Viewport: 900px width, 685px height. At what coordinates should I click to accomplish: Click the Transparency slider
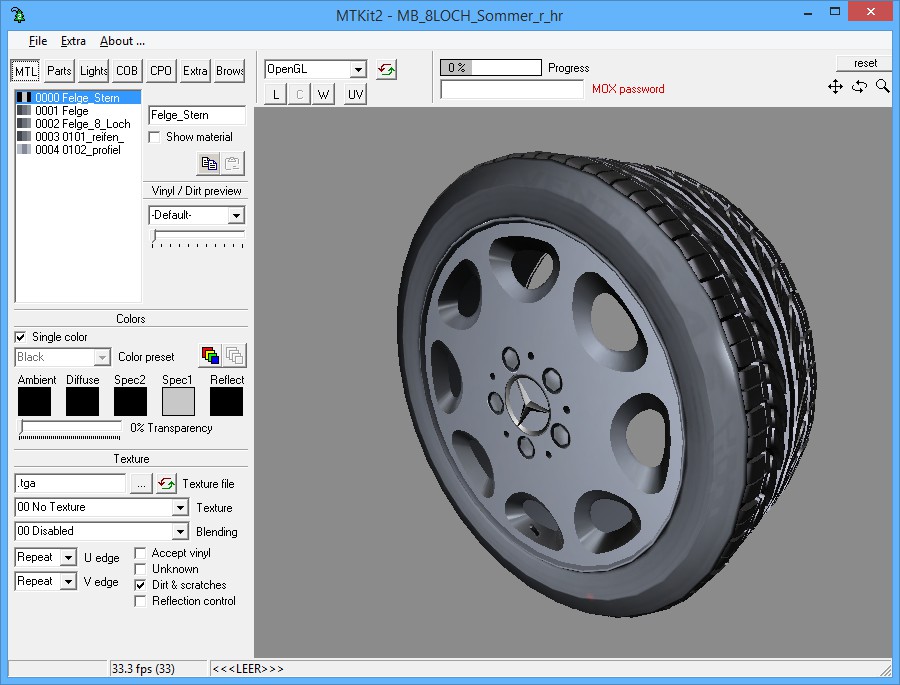point(69,429)
